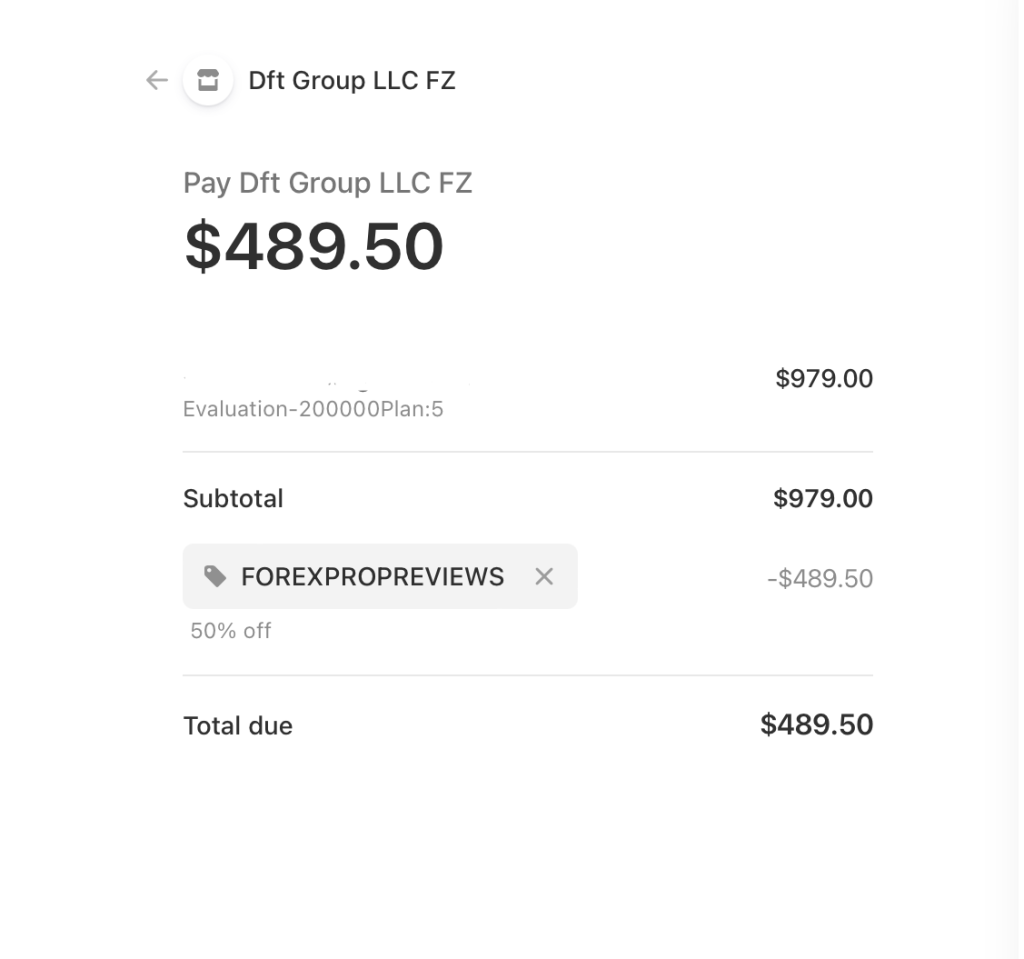
Task: Remove the FOREXPROPREVIEWS coupon with the X
Action: [544, 577]
